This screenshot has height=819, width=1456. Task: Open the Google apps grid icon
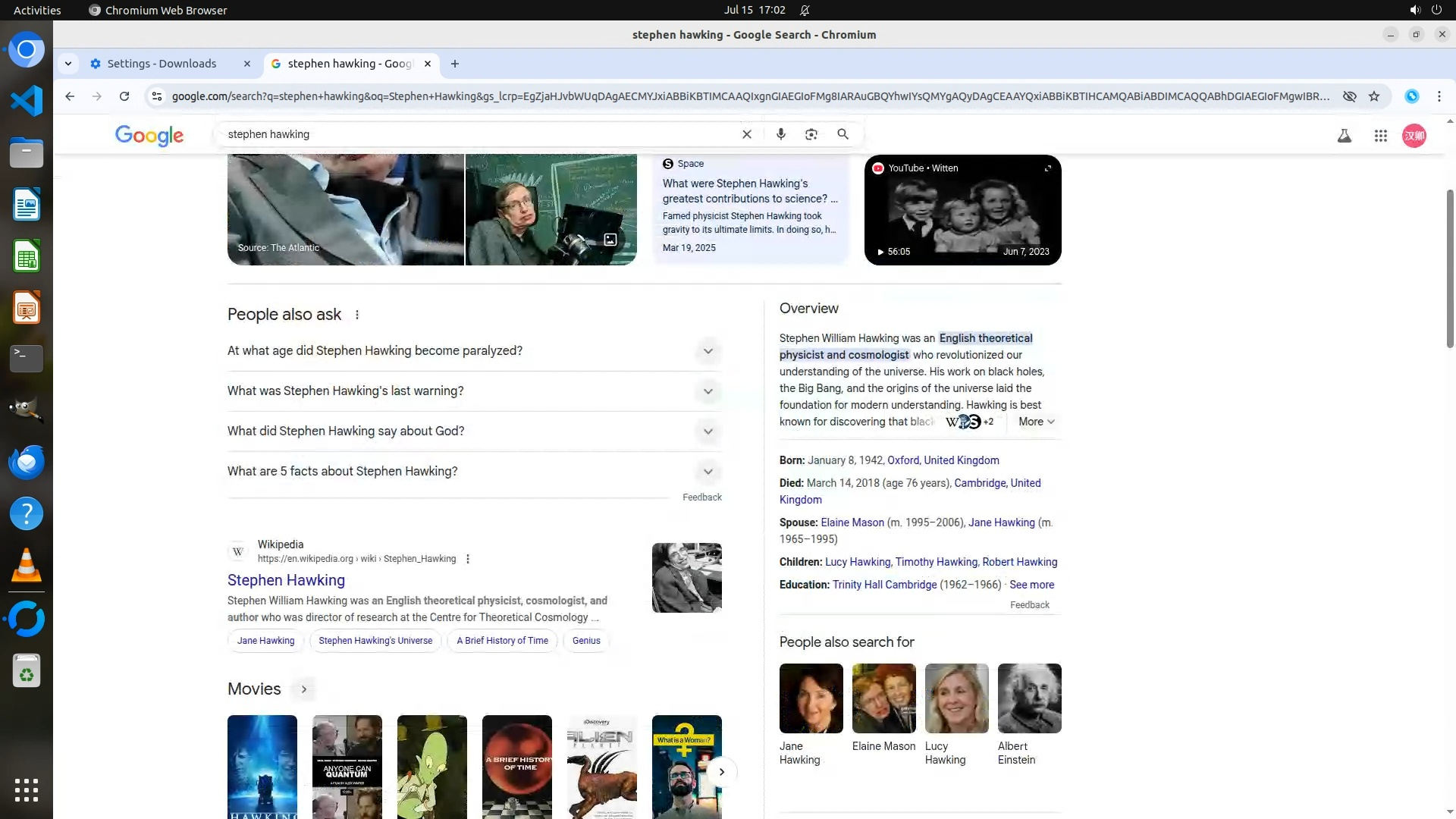[x=1380, y=136]
